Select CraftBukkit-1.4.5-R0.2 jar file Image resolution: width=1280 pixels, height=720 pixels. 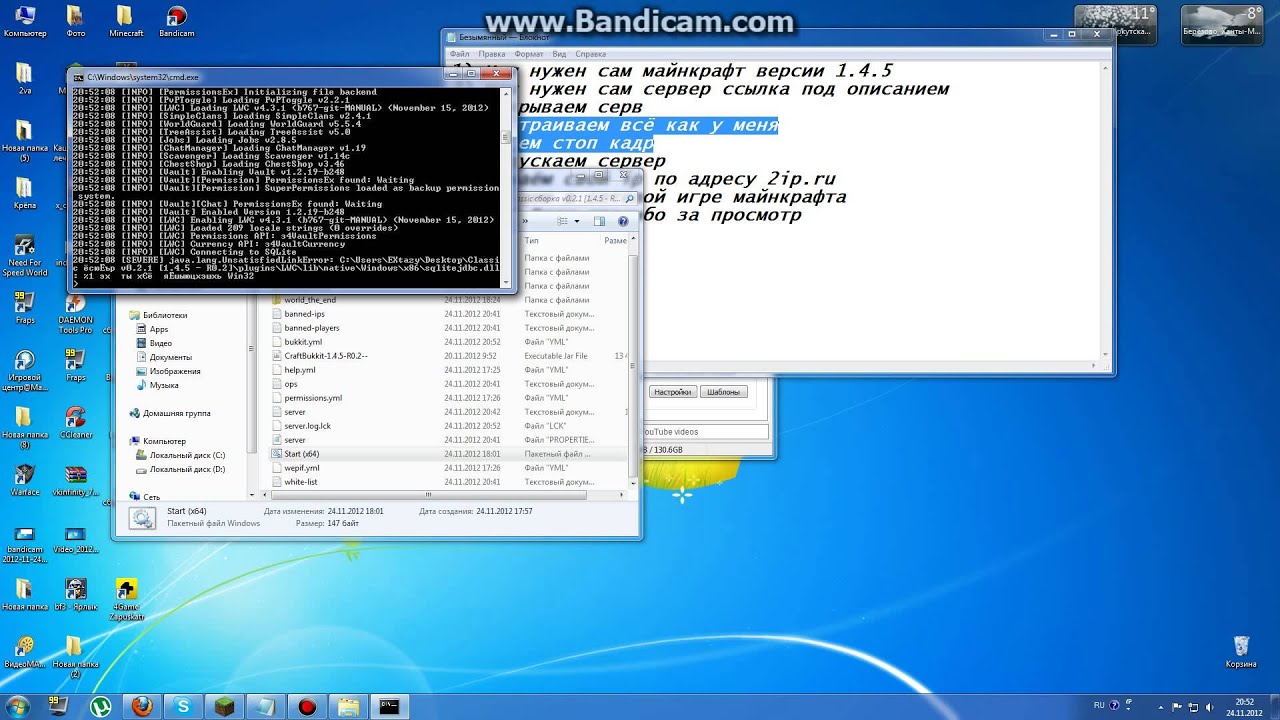pyautogui.click(x=448, y=356)
